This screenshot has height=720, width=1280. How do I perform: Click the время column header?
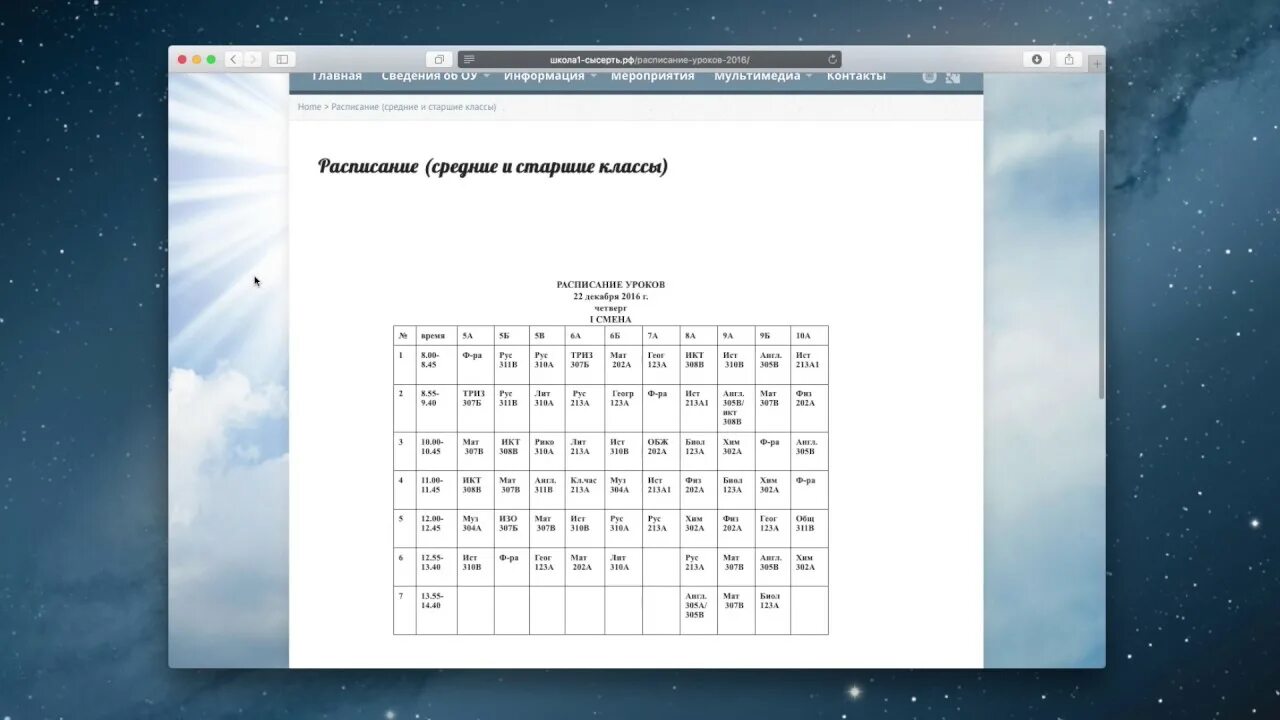click(x=437, y=336)
